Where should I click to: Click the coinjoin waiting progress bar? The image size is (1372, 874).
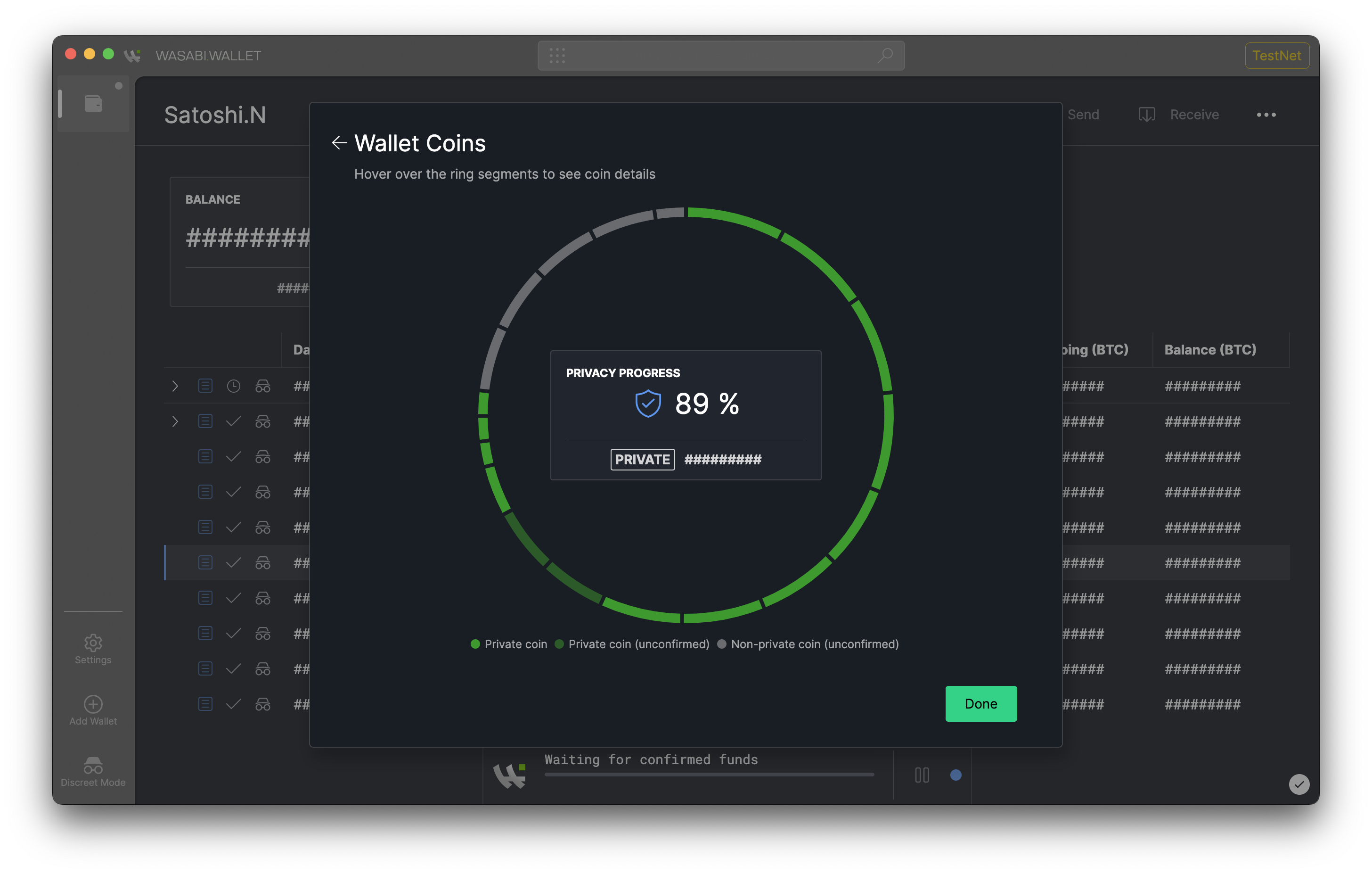click(x=709, y=775)
